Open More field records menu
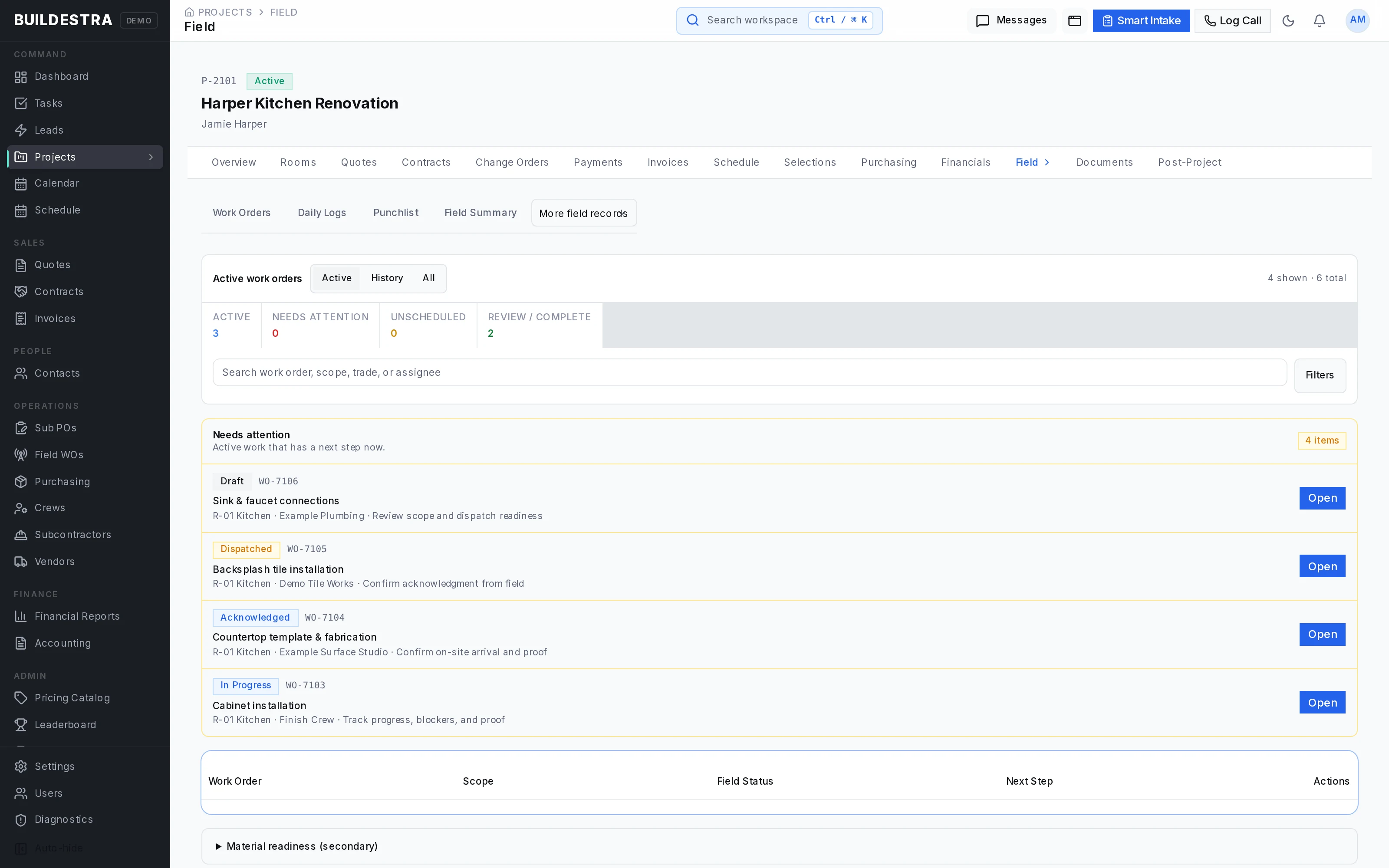Screen dimensions: 1389x868 pos(584,213)
